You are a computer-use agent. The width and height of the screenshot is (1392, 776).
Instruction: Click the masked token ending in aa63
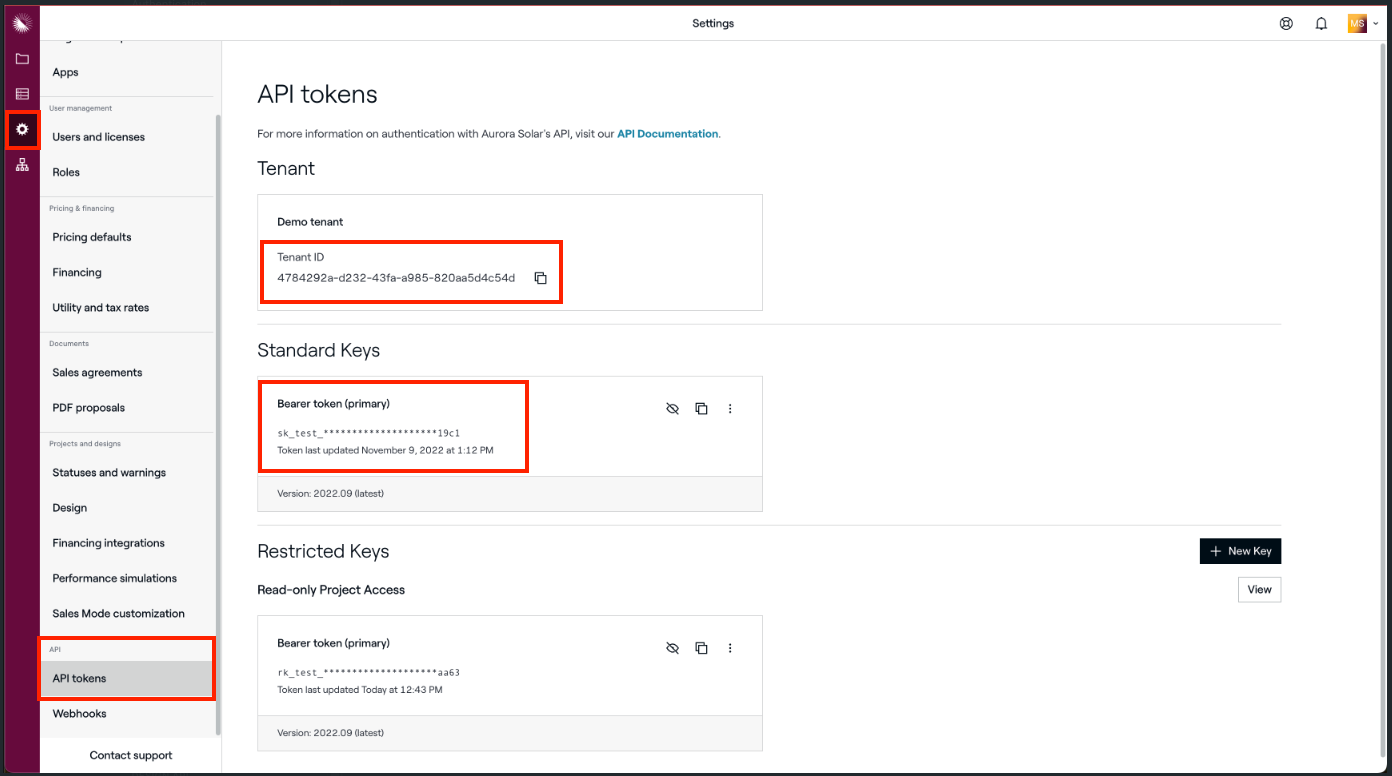click(x=368, y=673)
